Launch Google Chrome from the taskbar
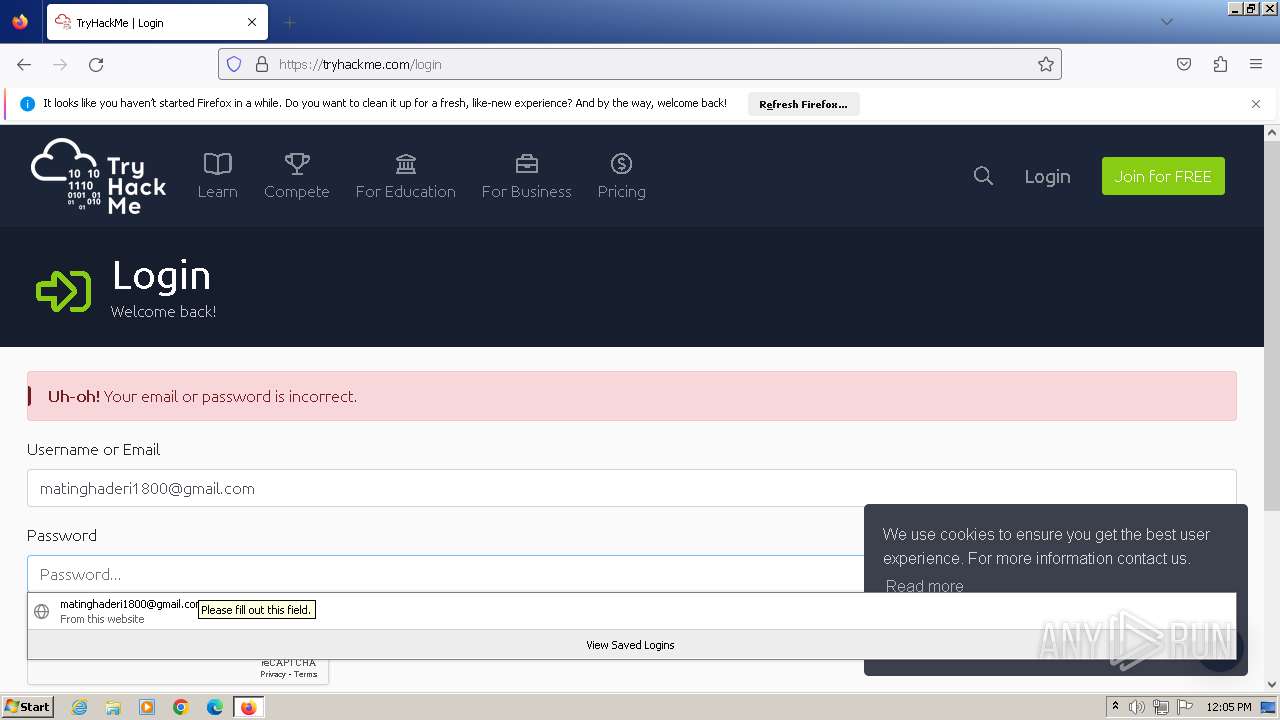Viewport: 1280px width, 720px height. [181, 707]
